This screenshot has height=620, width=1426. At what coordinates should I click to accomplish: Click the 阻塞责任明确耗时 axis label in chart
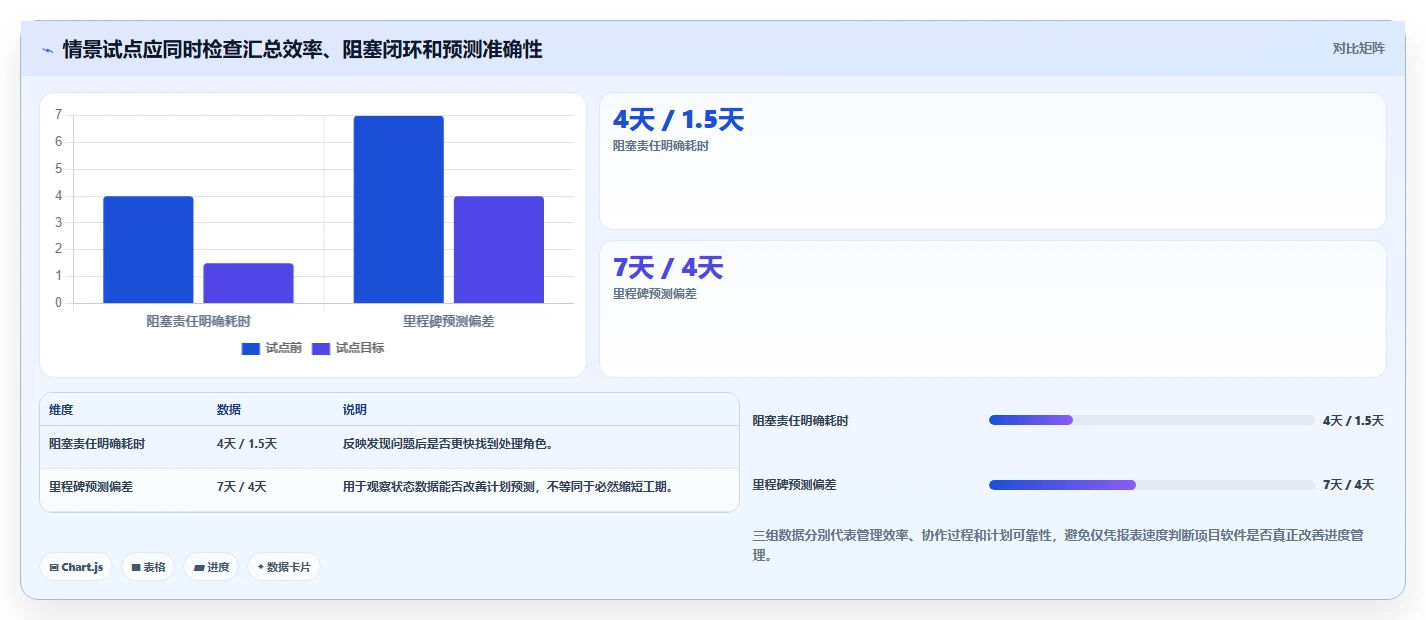tap(198, 321)
